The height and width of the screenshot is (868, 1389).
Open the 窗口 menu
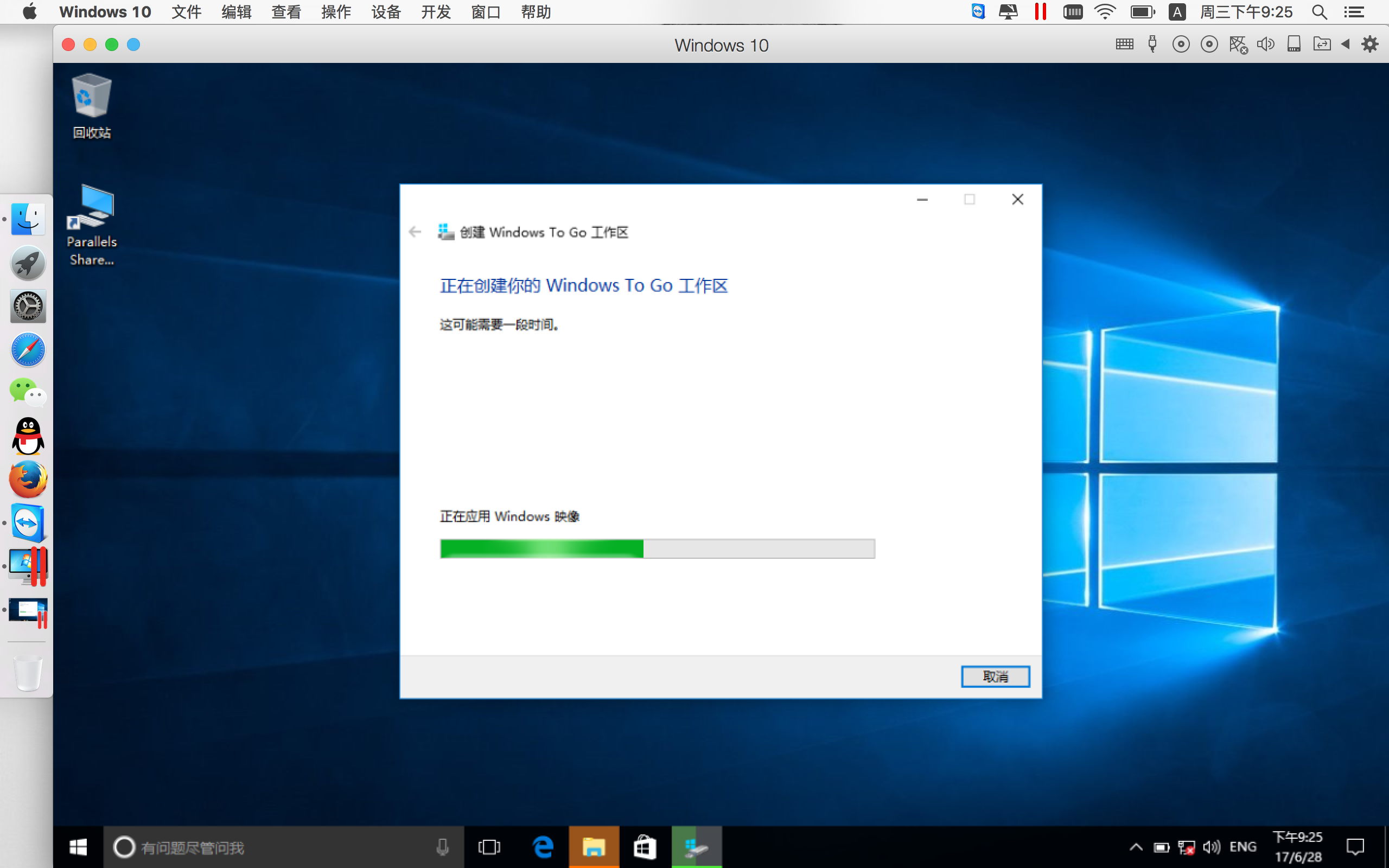[x=486, y=12]
